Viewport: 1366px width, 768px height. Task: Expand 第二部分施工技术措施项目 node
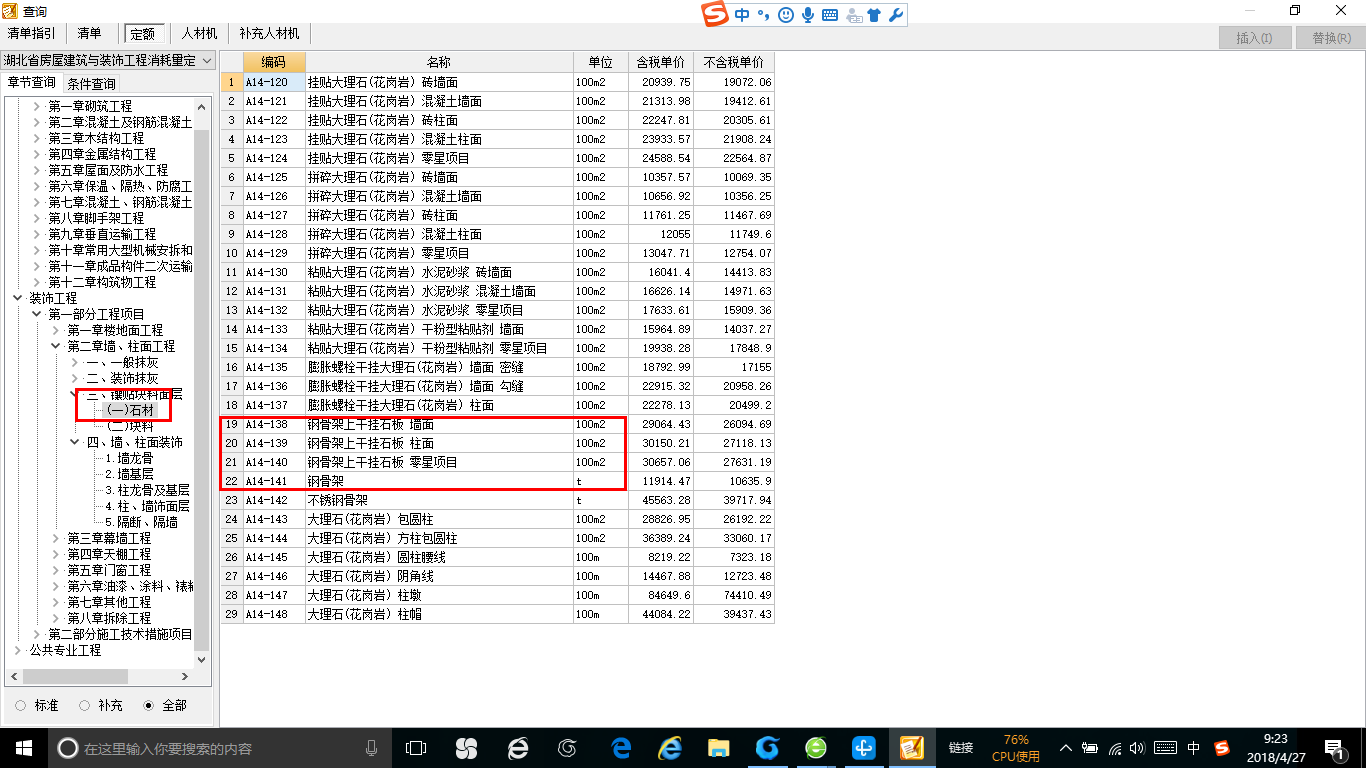pyautogui.click(x=37, y=634)
